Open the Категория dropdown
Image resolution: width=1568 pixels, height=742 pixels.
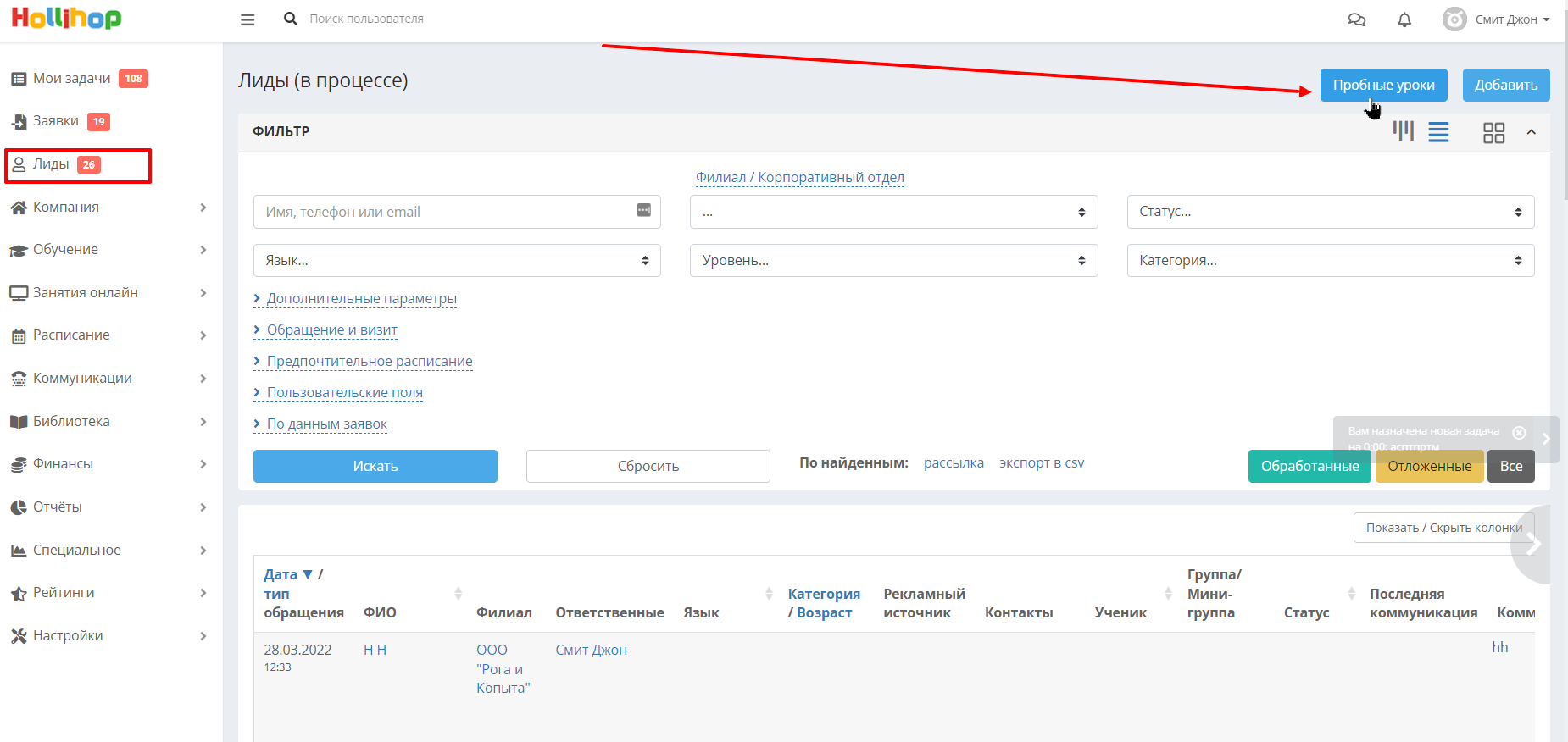point(1331,260)
